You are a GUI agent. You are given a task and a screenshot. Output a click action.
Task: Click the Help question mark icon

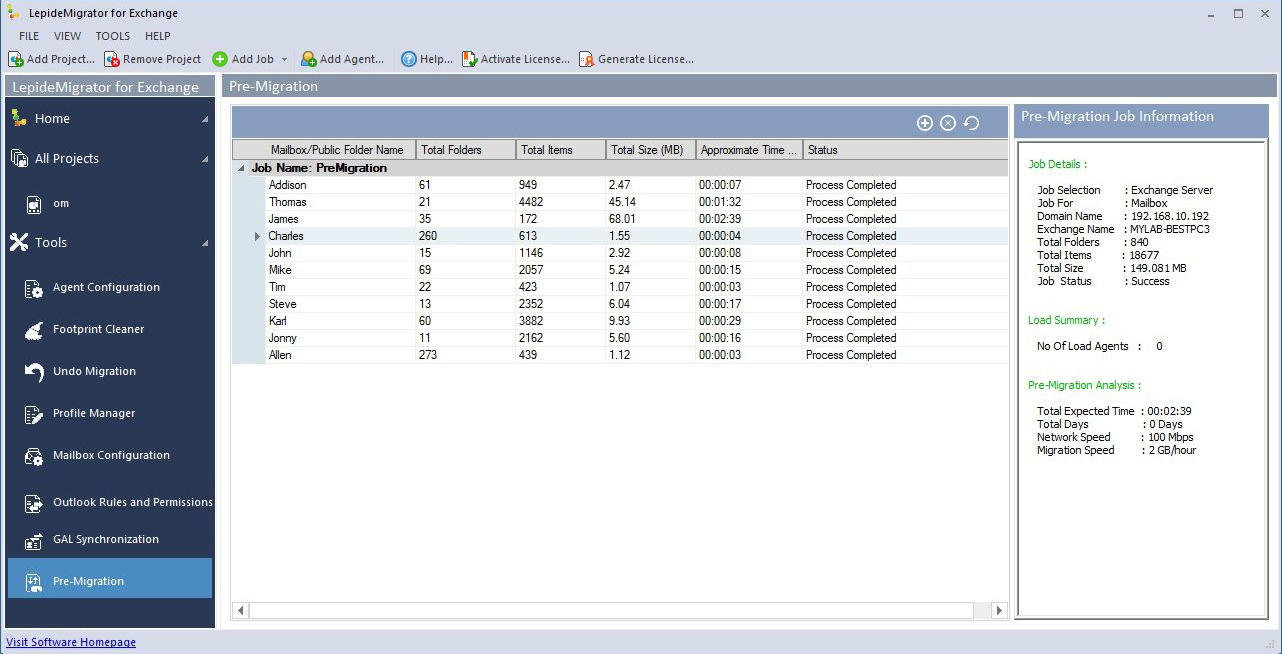408,59
